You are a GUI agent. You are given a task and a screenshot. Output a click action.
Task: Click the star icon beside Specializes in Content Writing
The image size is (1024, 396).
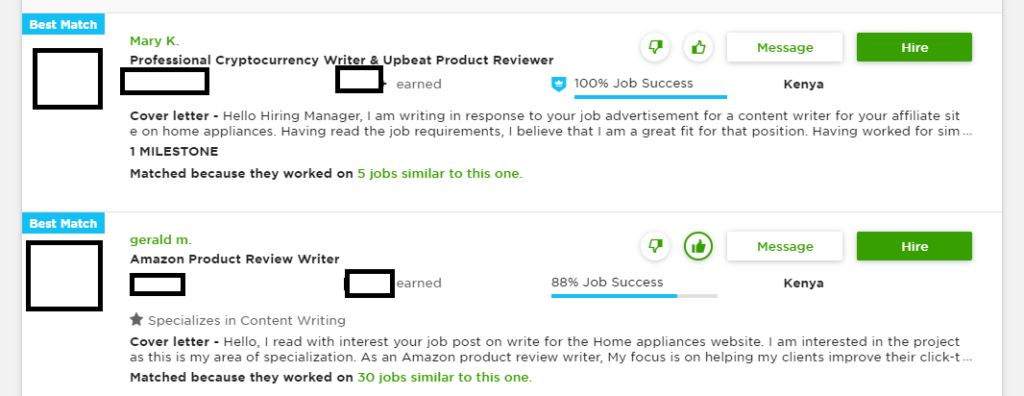pyautogui.click(x=136, y=320)
